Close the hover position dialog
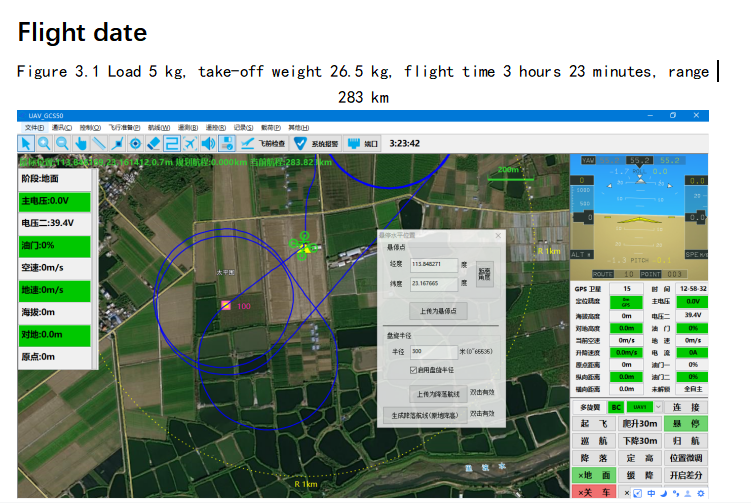 (x=498, y=235)
